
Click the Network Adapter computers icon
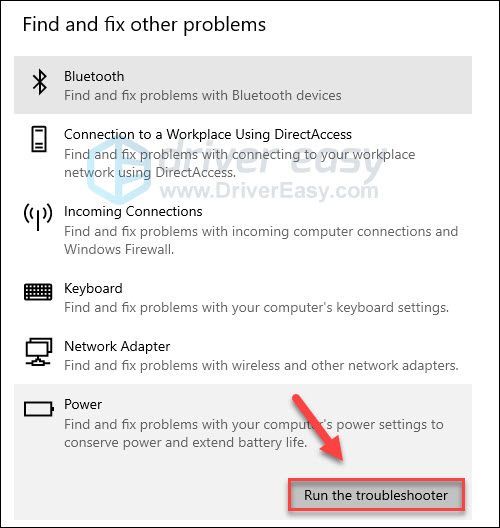pyautogui.click(x=38, y=352)
